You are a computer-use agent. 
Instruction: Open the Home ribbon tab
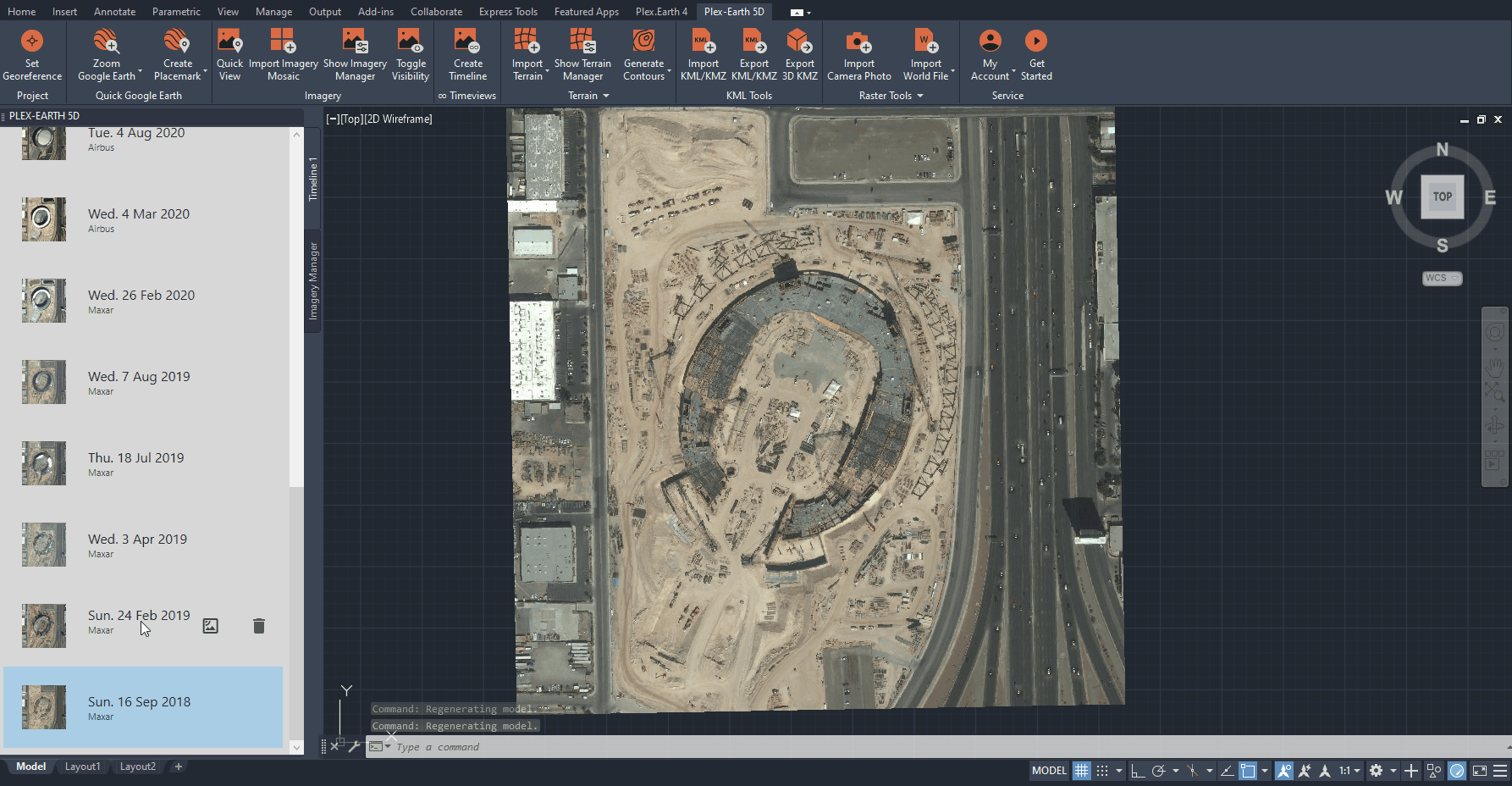pyautogui.click(x=21, y=11)
